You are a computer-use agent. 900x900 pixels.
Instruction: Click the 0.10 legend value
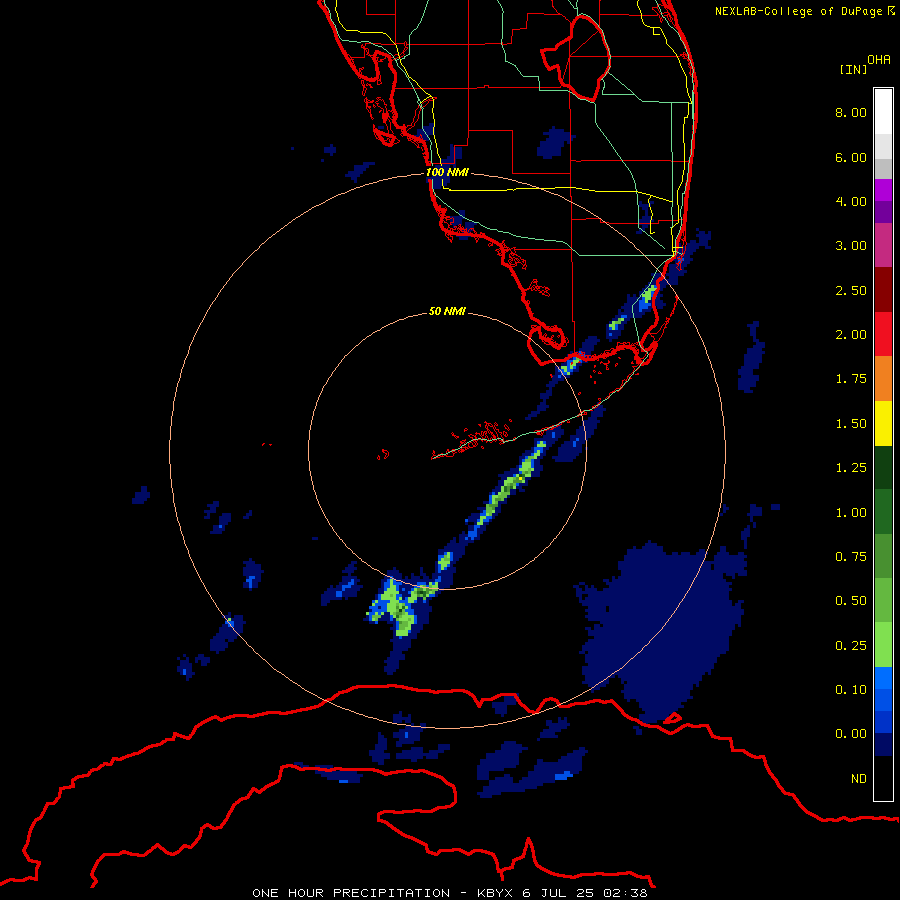click(851, 690)
